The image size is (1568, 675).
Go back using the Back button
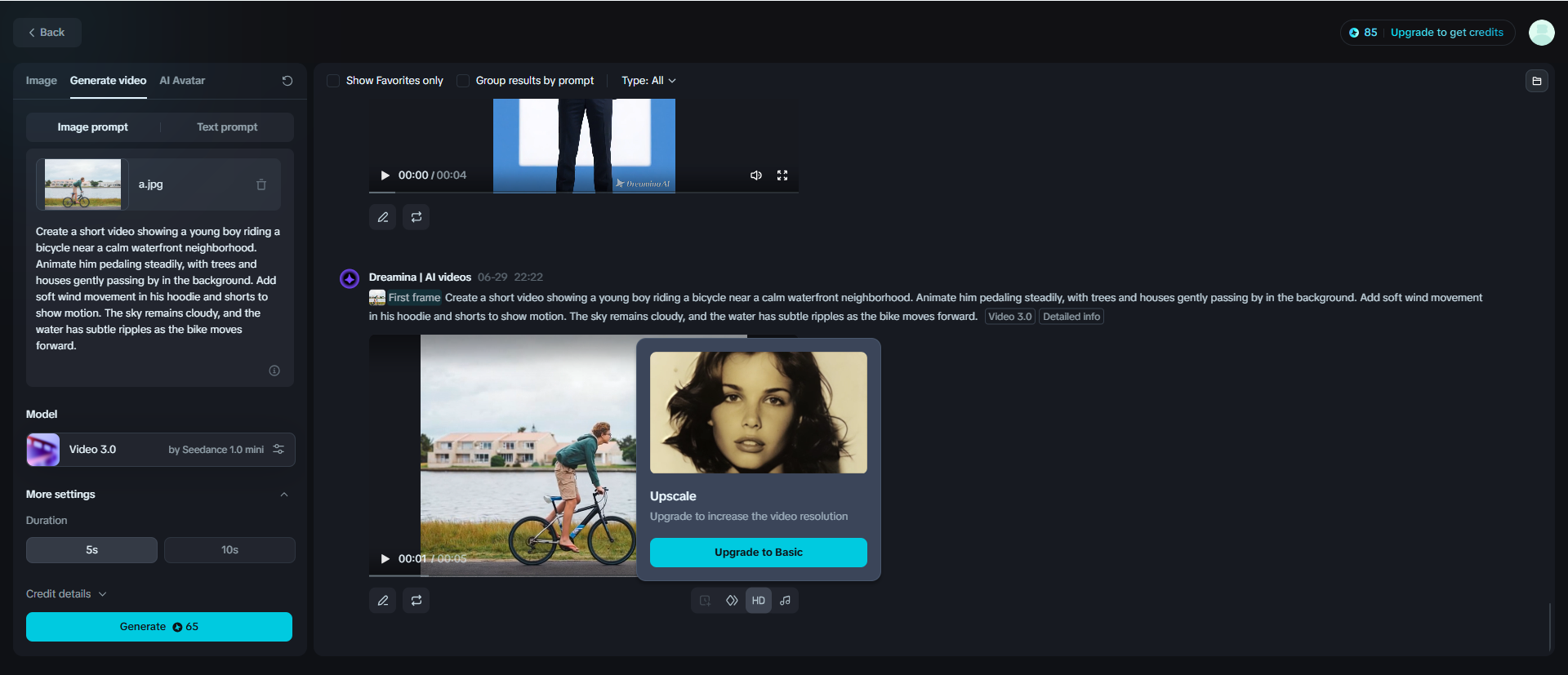pyautogui.click(x=47, y=33)
